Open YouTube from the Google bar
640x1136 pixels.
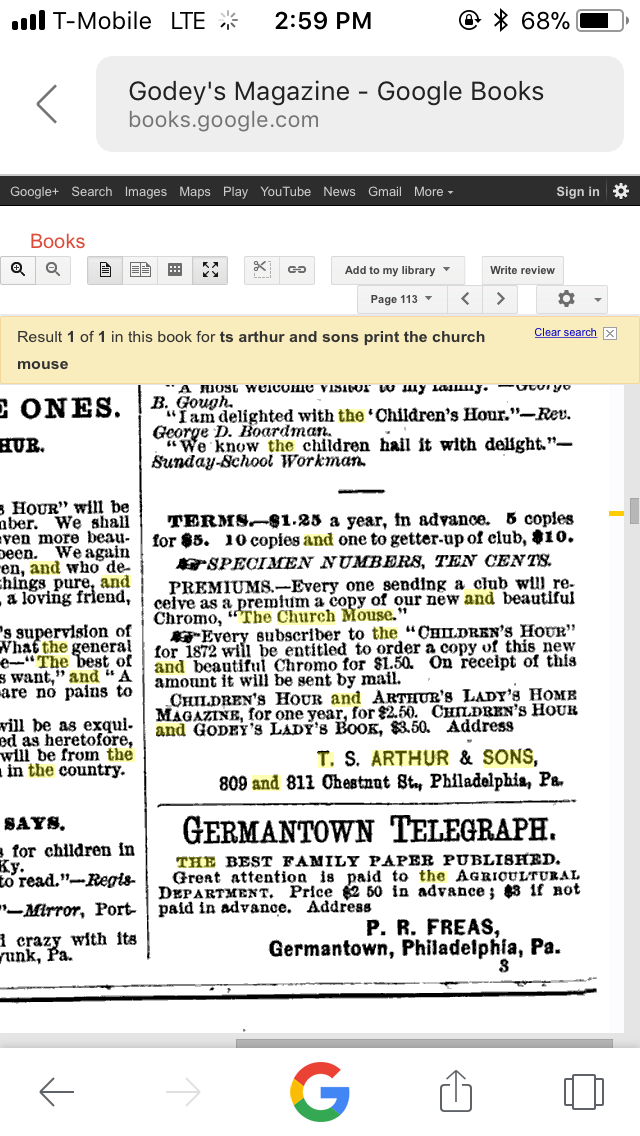(286, 192)
